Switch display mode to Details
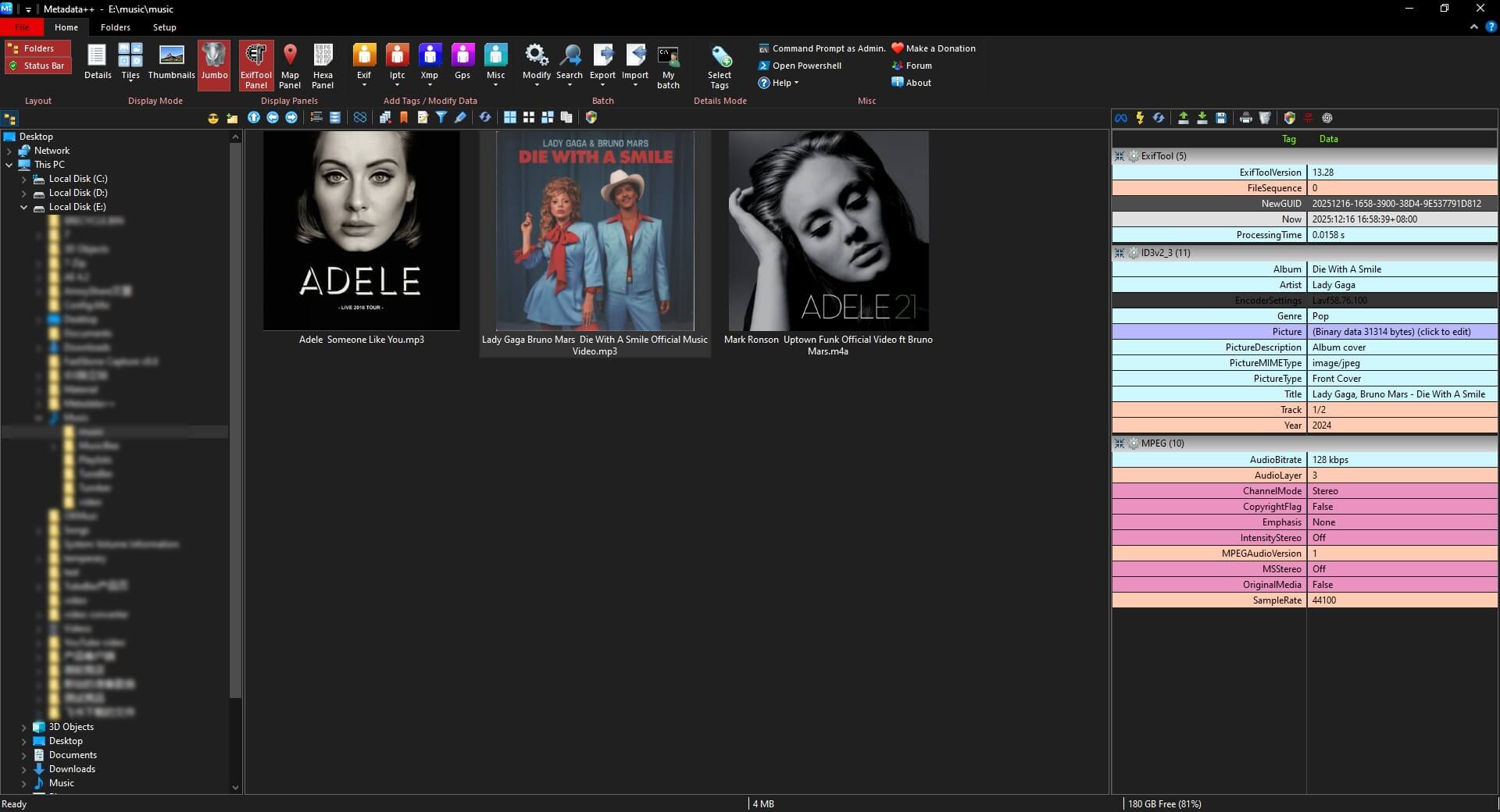This screenshot has height=812, width=1500. click(x=98, y=62)
